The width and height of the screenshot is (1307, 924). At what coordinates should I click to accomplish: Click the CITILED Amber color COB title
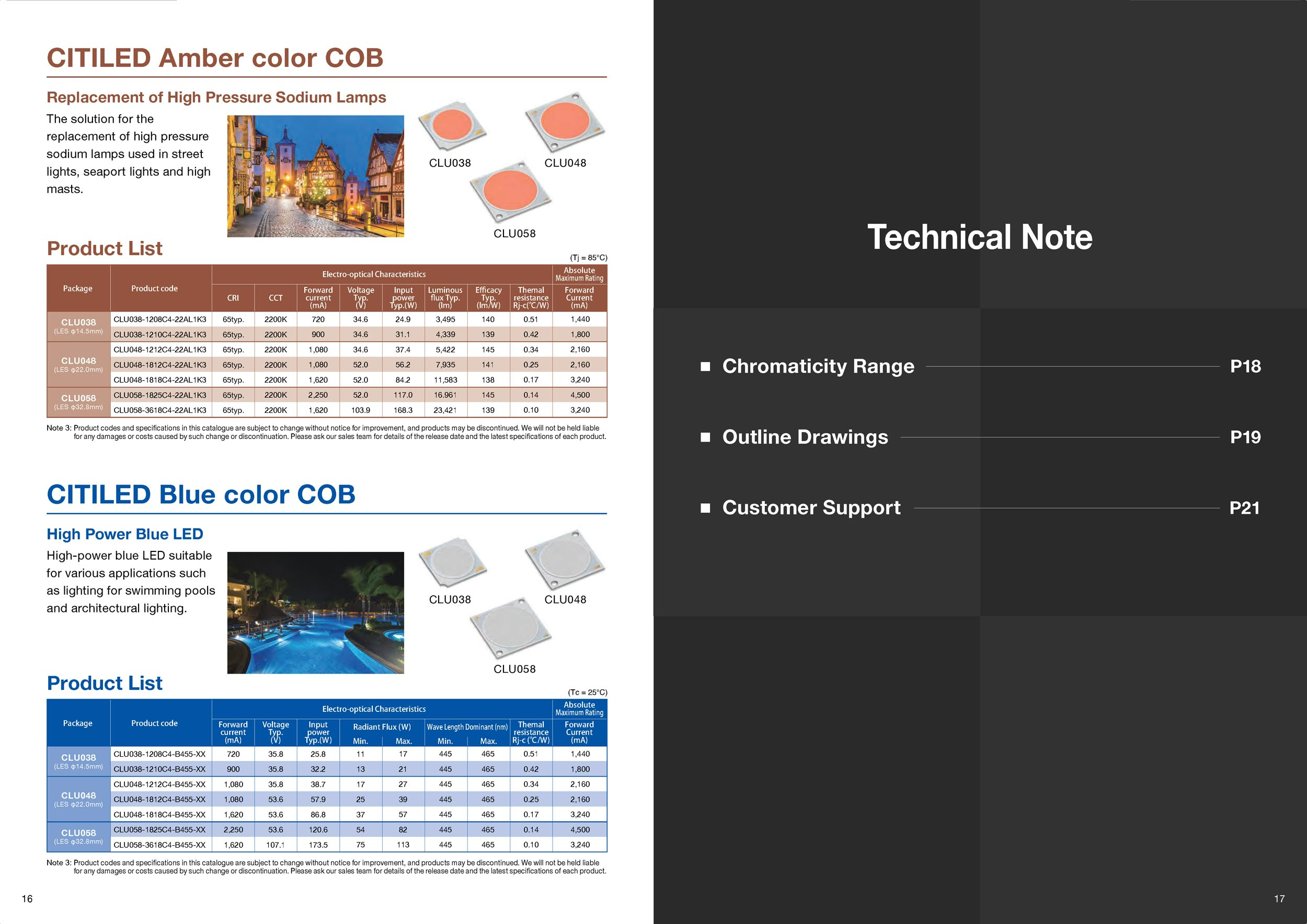pyautogui.click(x=215, y=58)
